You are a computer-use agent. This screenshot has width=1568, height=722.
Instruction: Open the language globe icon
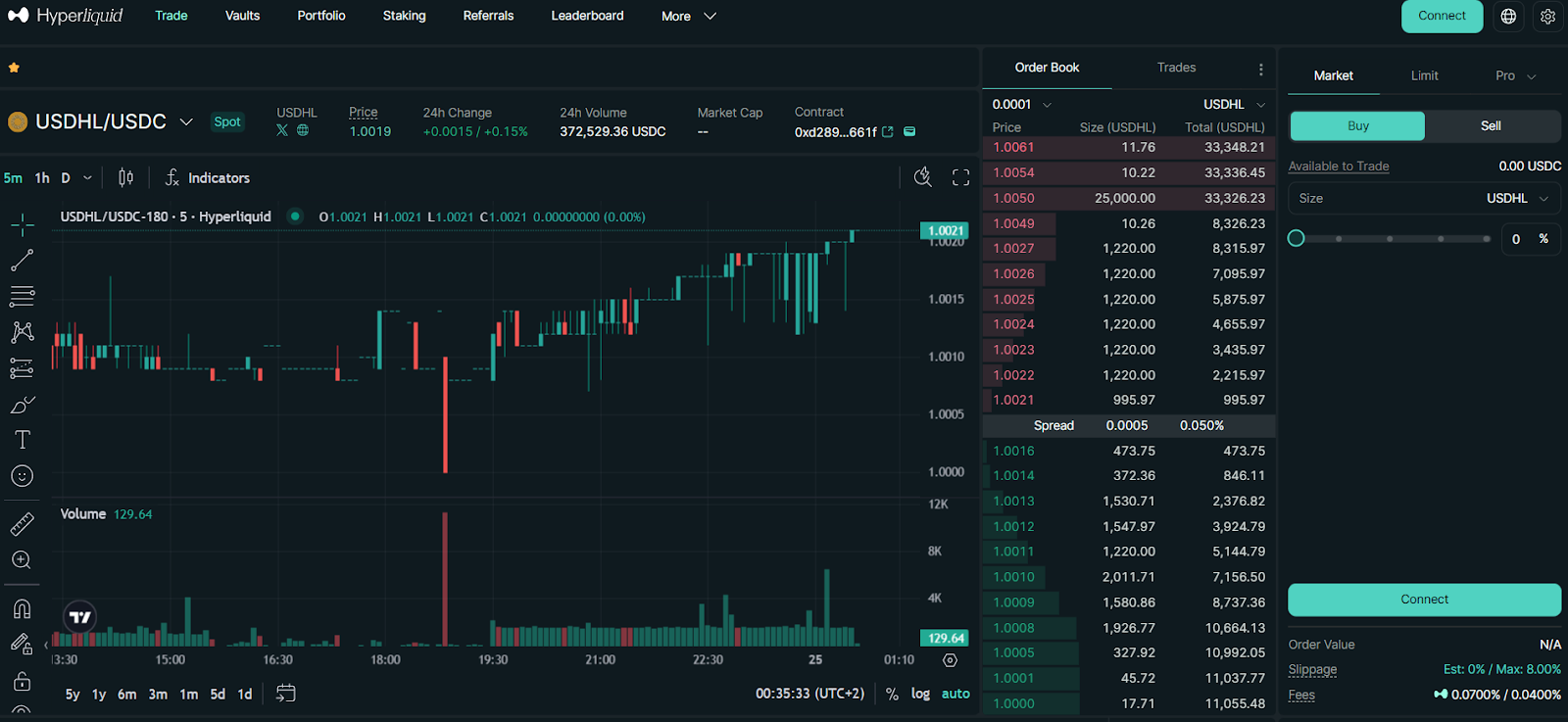click(1508, 17)
